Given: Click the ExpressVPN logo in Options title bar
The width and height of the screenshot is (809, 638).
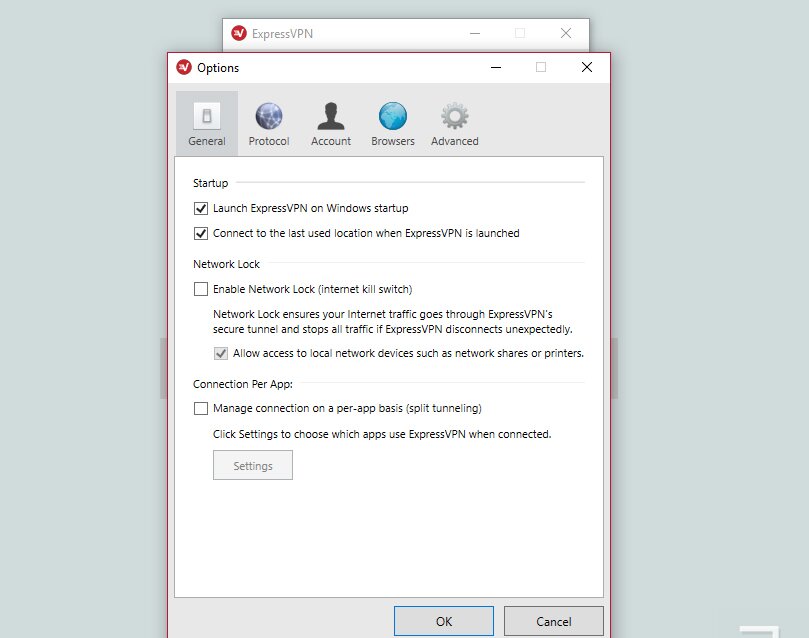Looking at the screenshot, I should 184,68.
